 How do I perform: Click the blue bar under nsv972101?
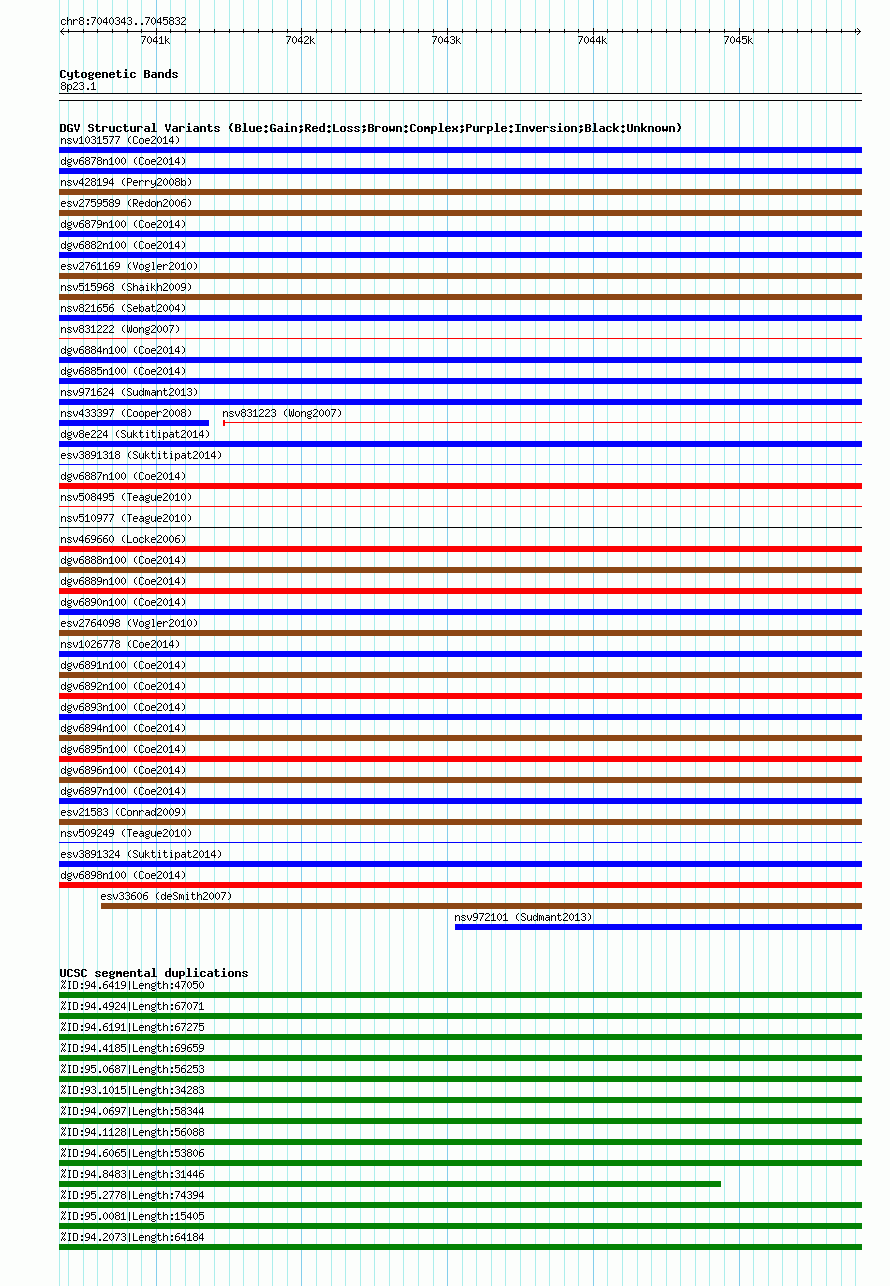tap(658, 927)
